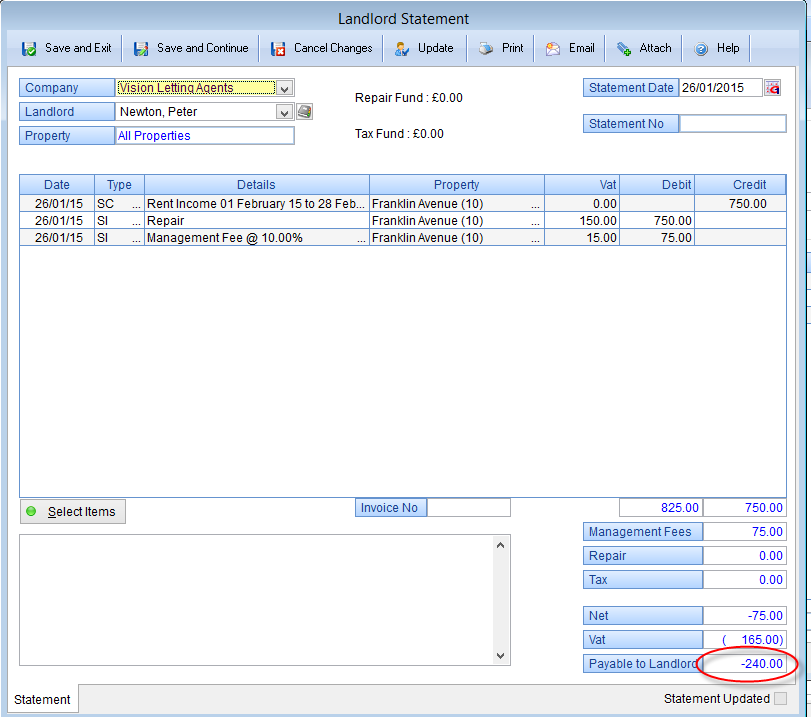
Task: Click the Cancel Changes icon
Action: pyautogui.click(x=278, y=48)
